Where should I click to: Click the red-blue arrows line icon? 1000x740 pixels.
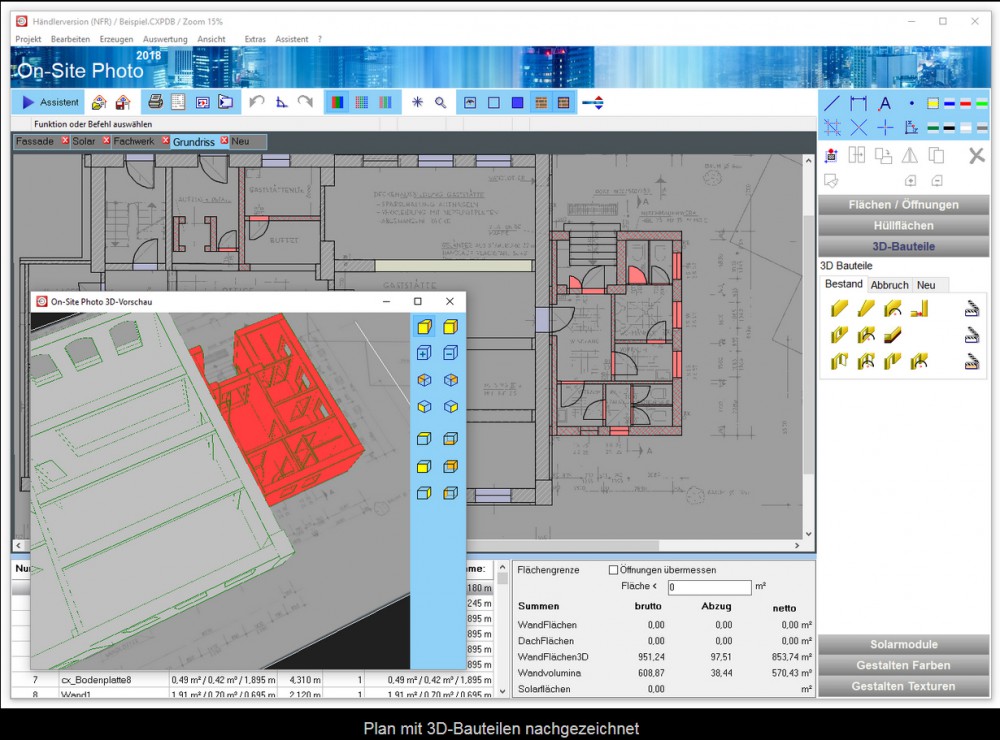[593, 103]
